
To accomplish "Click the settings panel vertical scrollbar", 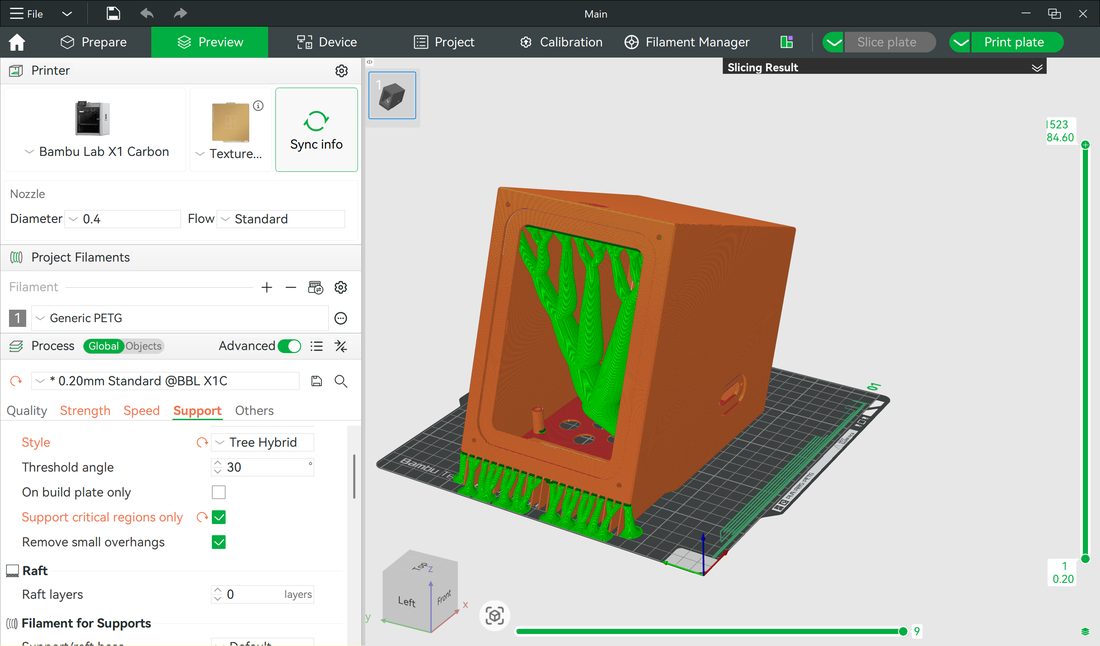I will [x=354, y=477].
